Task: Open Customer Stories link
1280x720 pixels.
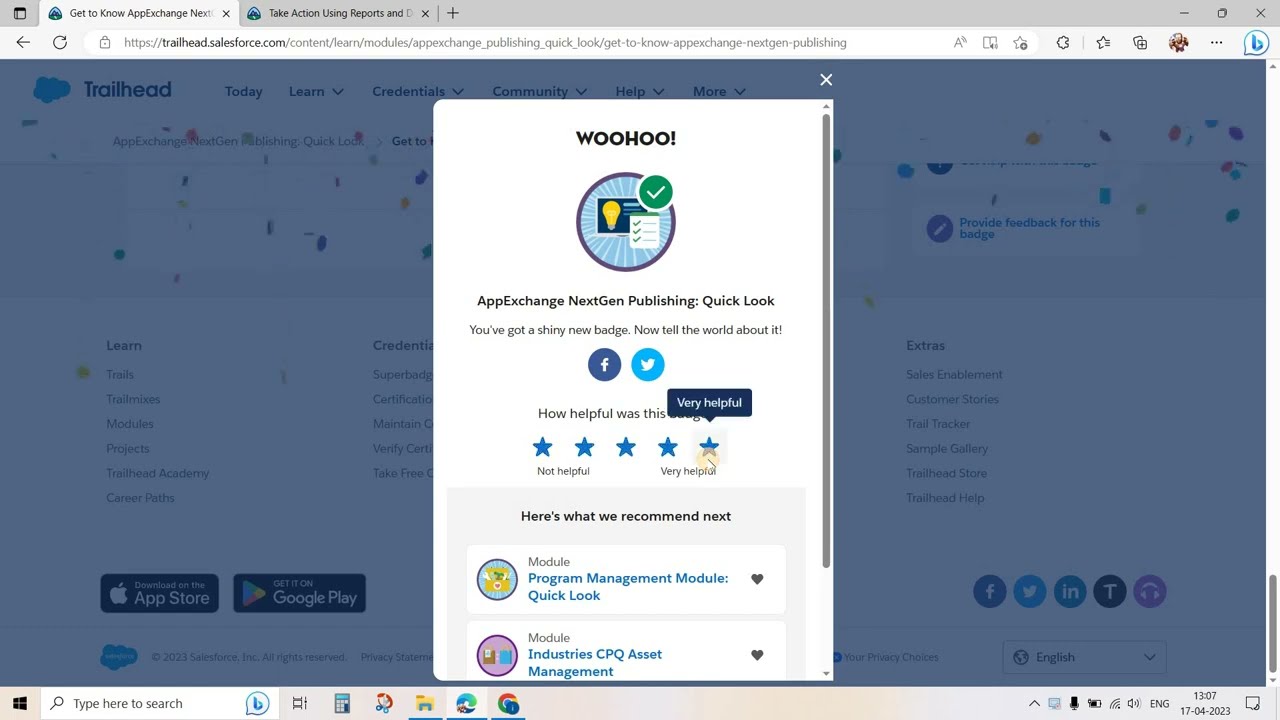Action: click(952, 399)
